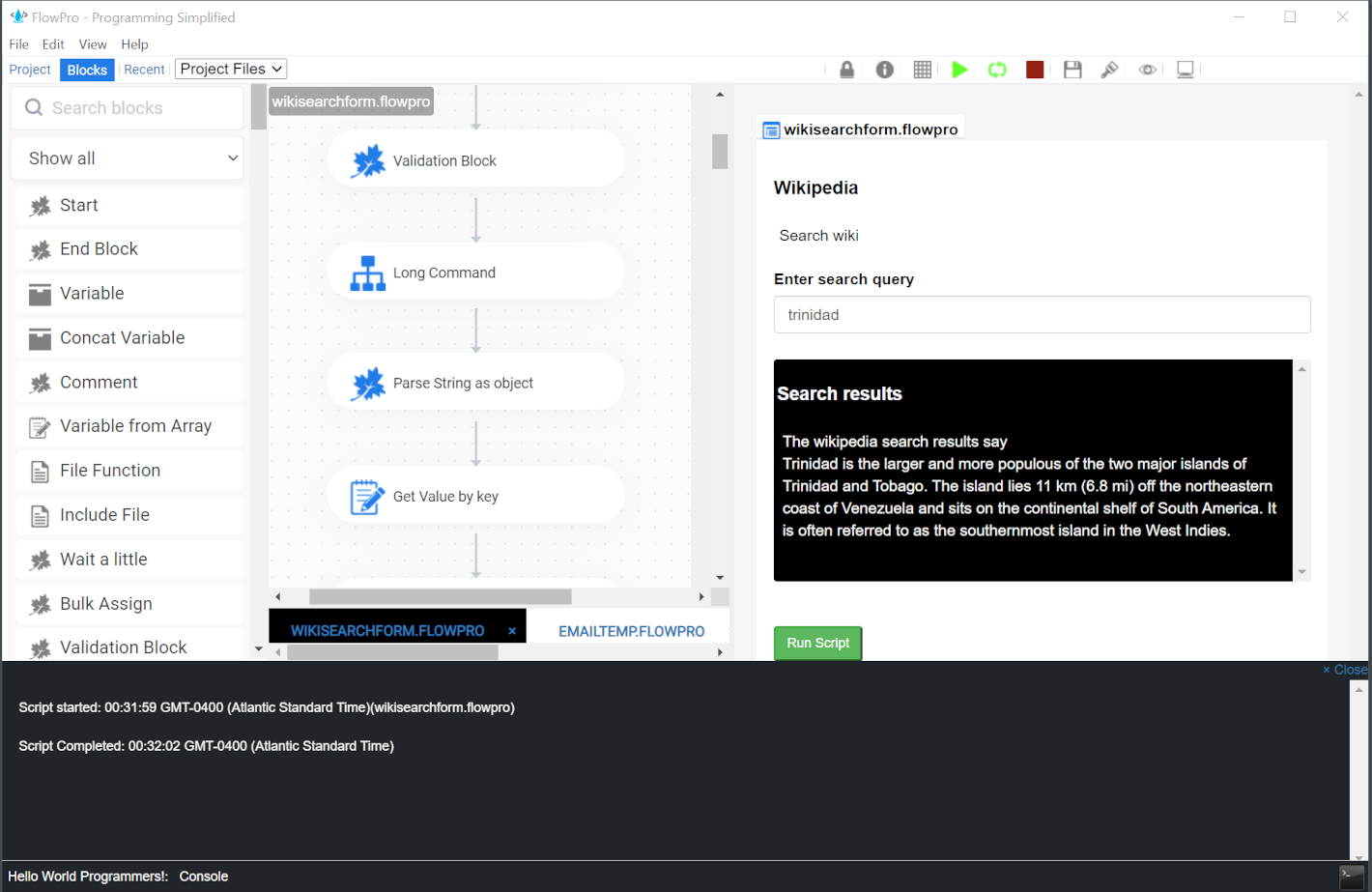Image resolution: width=1372 pixels, height=892 pixels.
Task: Click the search results scroll down arrow
Action: pyautogui.click(x=1301, y=572)
